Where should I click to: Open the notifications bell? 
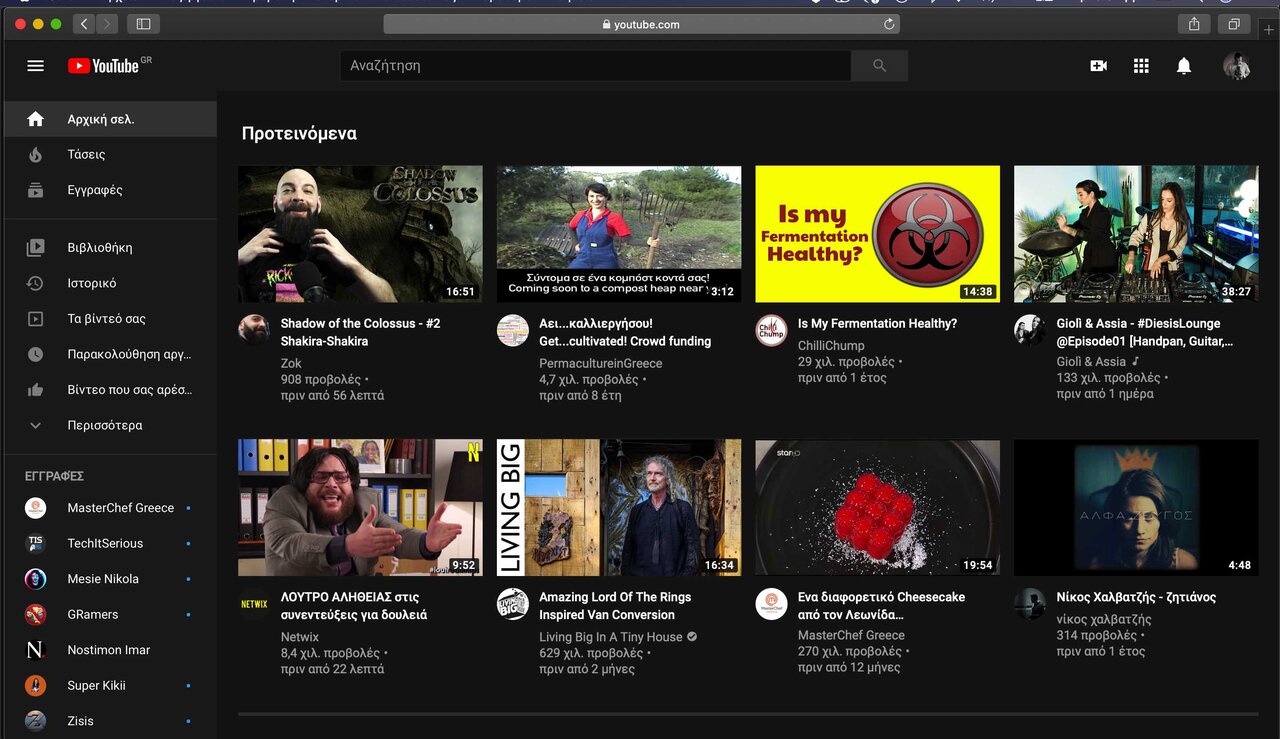point(1184,66)
